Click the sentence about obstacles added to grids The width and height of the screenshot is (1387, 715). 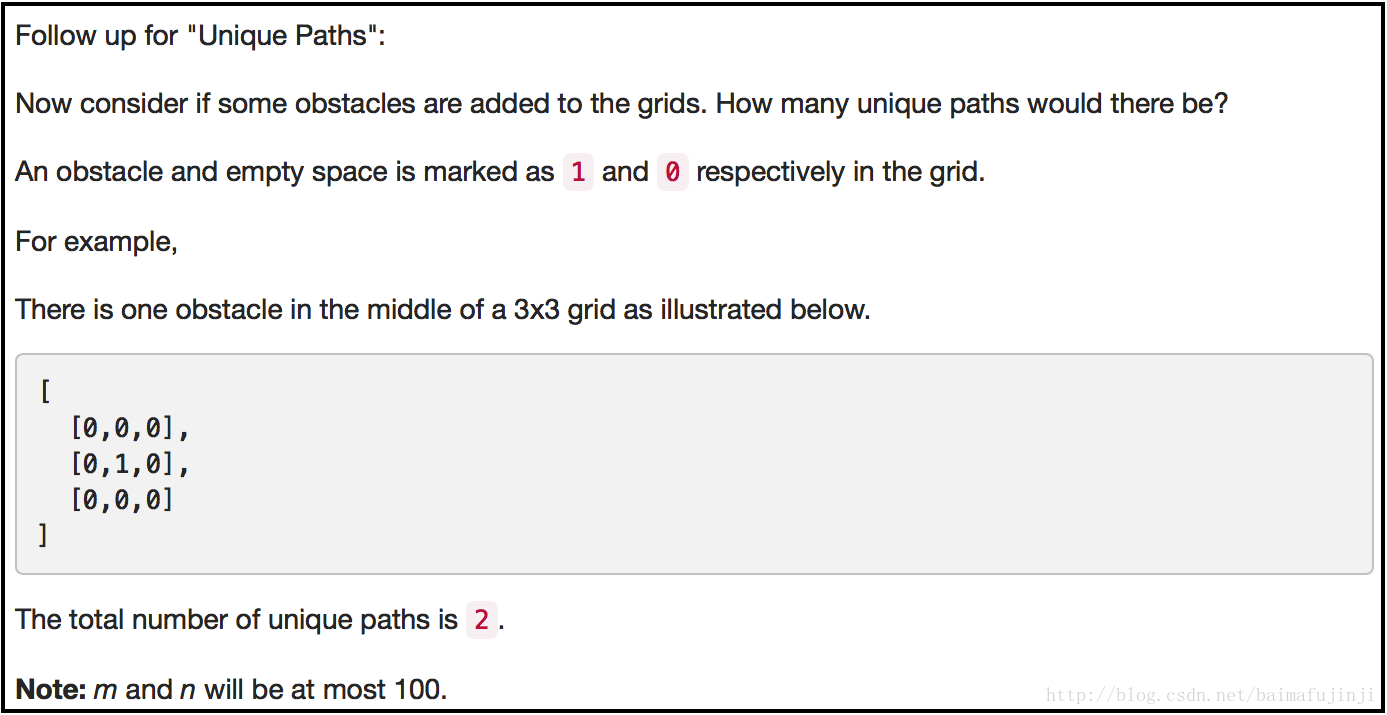coord(621,103)
